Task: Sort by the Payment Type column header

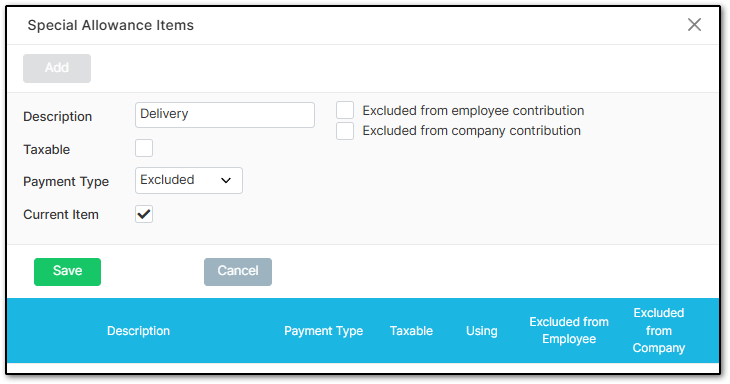Action: 324,331
